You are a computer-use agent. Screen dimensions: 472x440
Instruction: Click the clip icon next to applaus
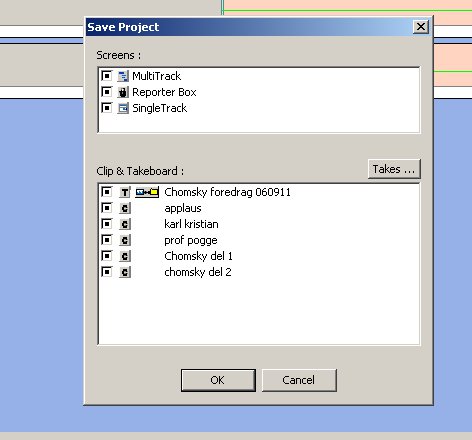pos(125,208)
